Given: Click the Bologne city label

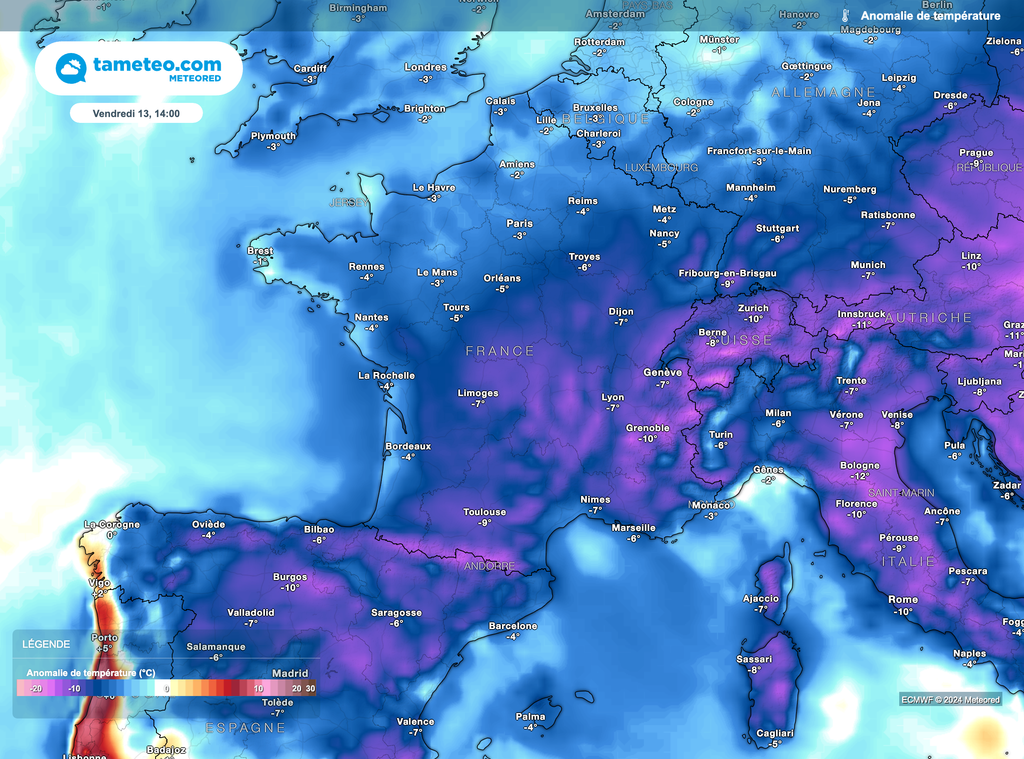Looking at the screenshot, I should (x=859, y=466).
